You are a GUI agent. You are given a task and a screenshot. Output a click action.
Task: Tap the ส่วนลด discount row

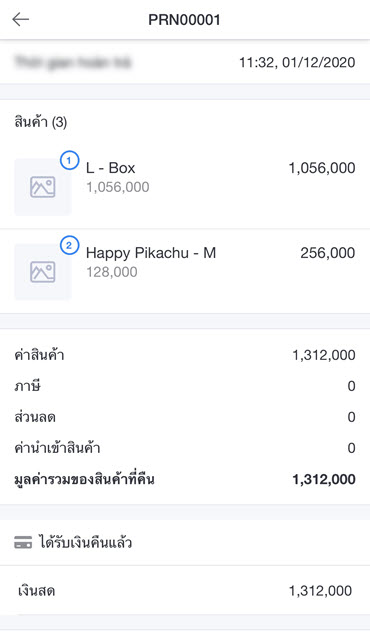pos(185,417)
